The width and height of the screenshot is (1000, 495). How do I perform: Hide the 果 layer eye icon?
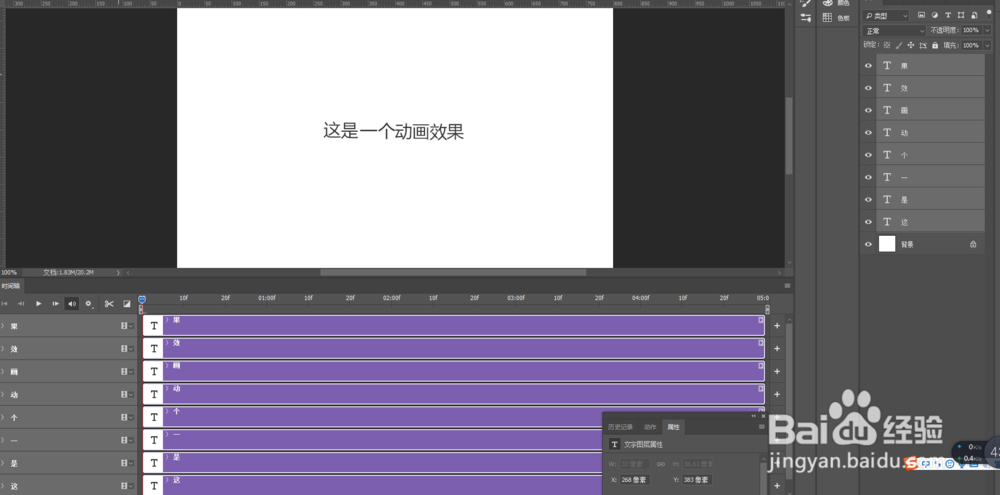point(867,66)
